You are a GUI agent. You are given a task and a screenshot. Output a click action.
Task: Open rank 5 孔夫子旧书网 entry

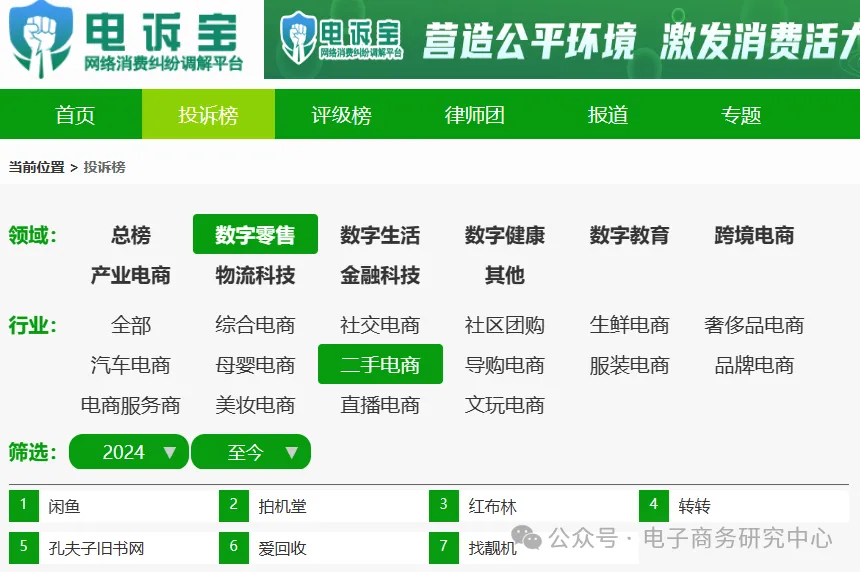114,548
